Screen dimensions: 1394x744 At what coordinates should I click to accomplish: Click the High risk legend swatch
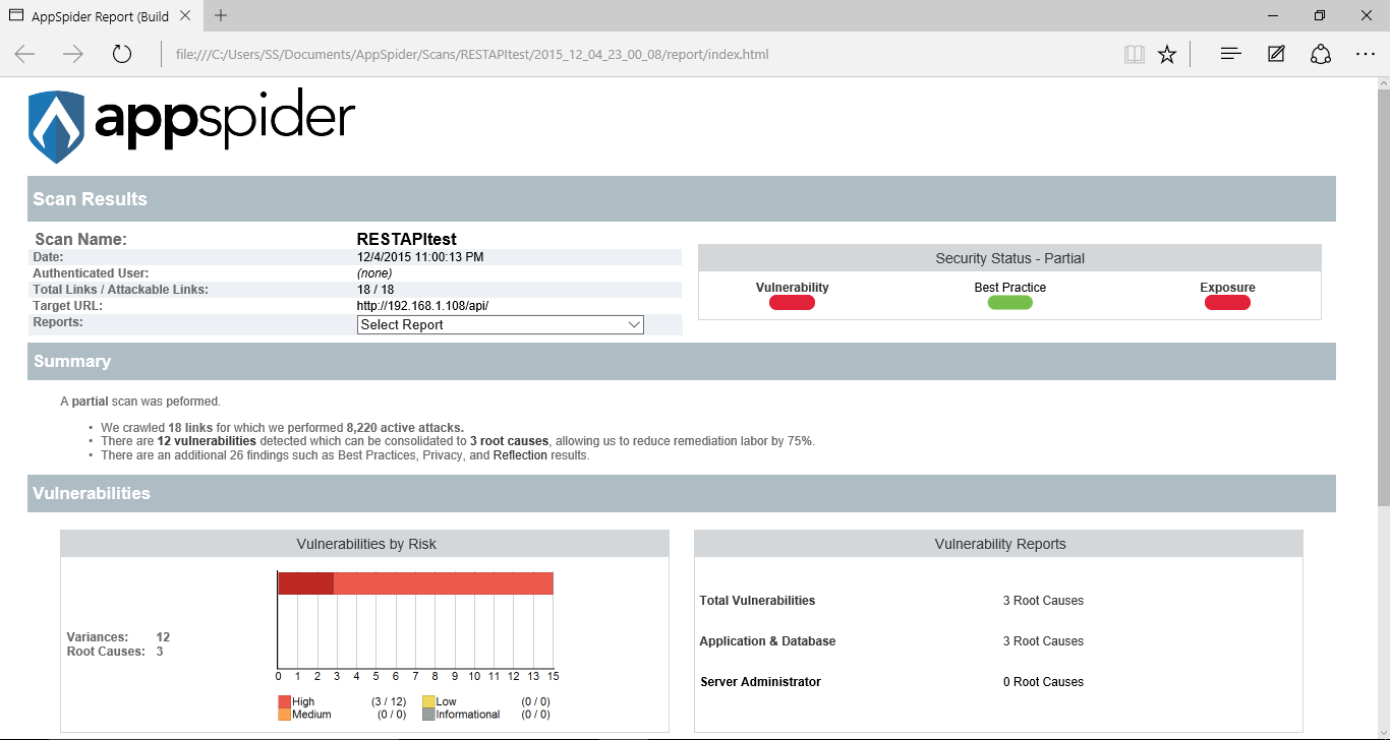(x=284, y=702)
